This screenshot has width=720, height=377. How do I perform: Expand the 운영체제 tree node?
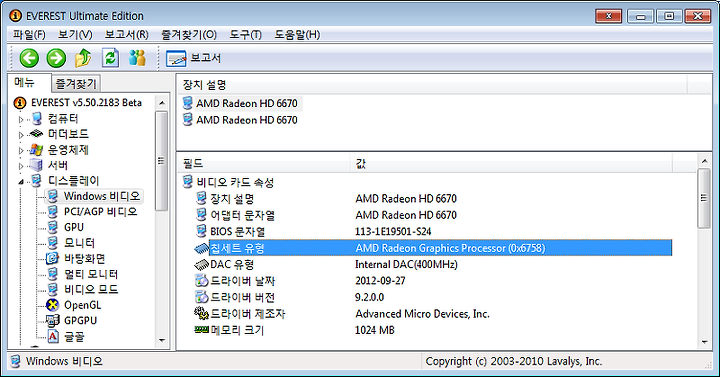click(x=21, y=151)
